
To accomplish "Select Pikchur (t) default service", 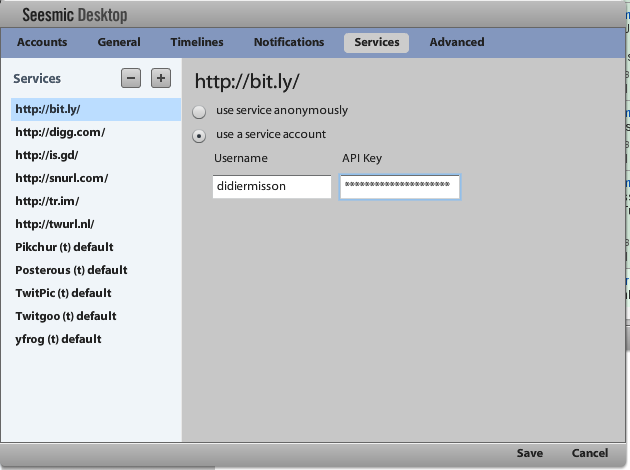I will click(96, 247).
